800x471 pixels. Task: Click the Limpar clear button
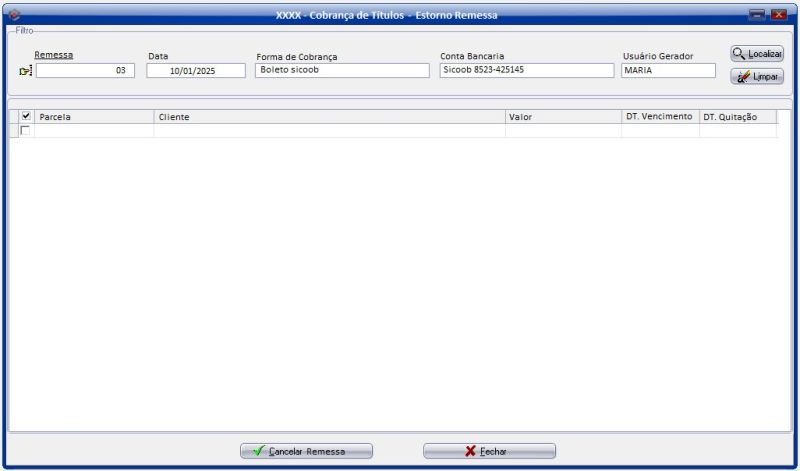click(757, 77)
